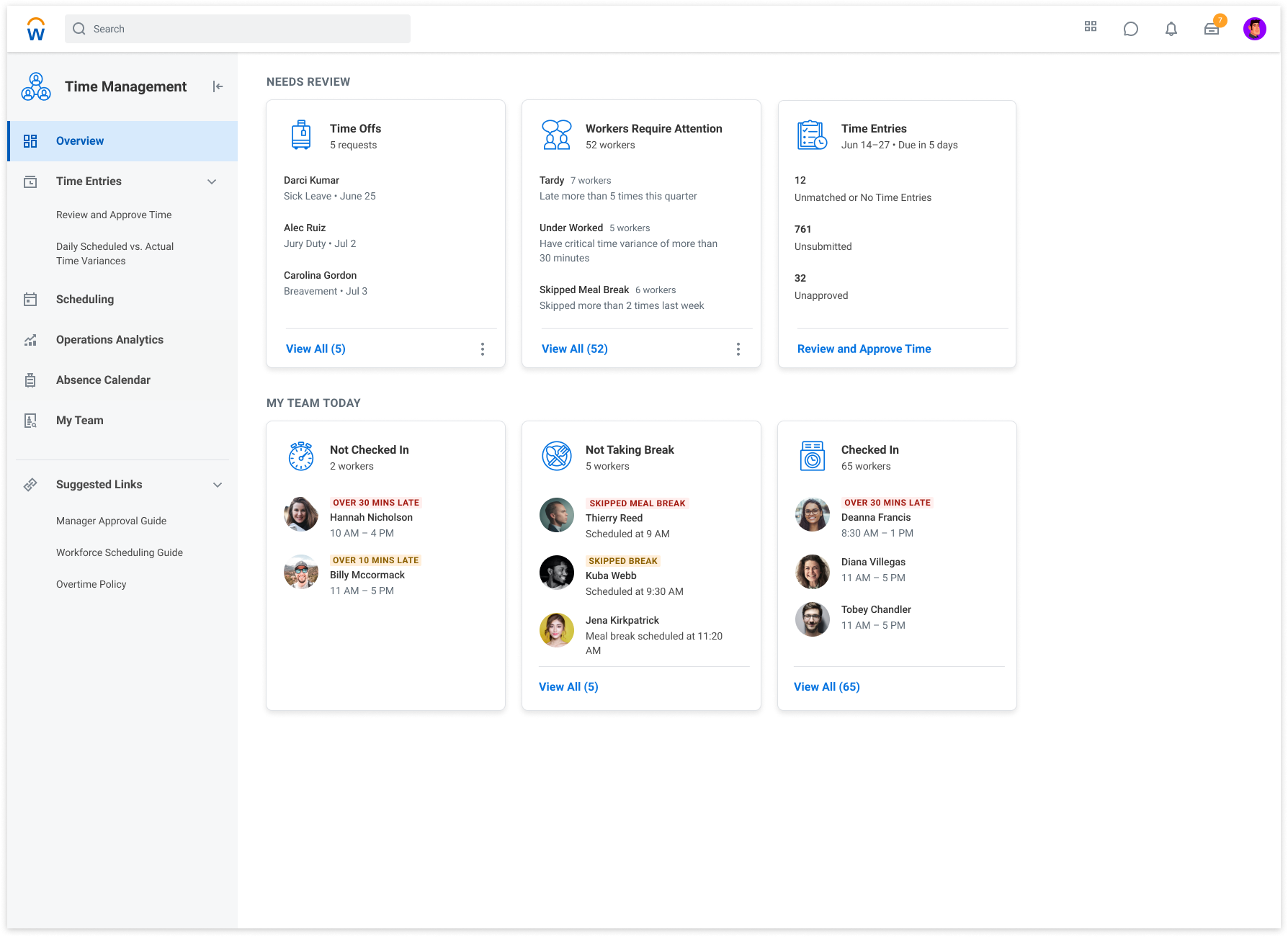
Task: Switch to Daily Scheduled vs. Actual Time Variances
Action: (x=115, y=254)
